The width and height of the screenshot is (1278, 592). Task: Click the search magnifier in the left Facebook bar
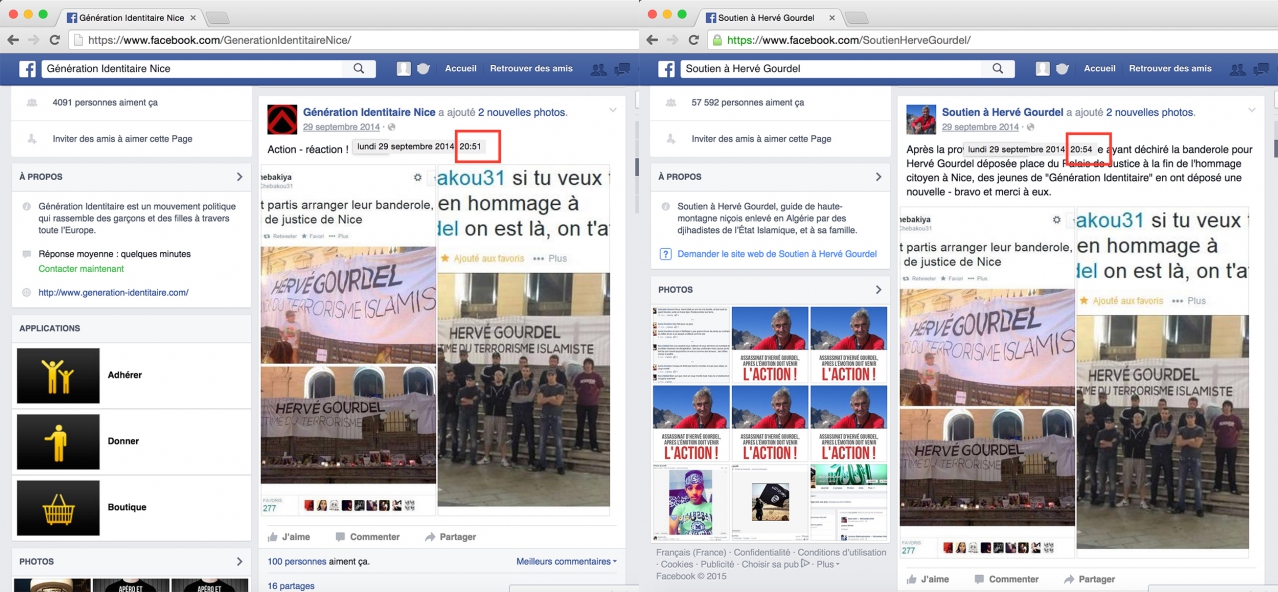click(359, 69)
